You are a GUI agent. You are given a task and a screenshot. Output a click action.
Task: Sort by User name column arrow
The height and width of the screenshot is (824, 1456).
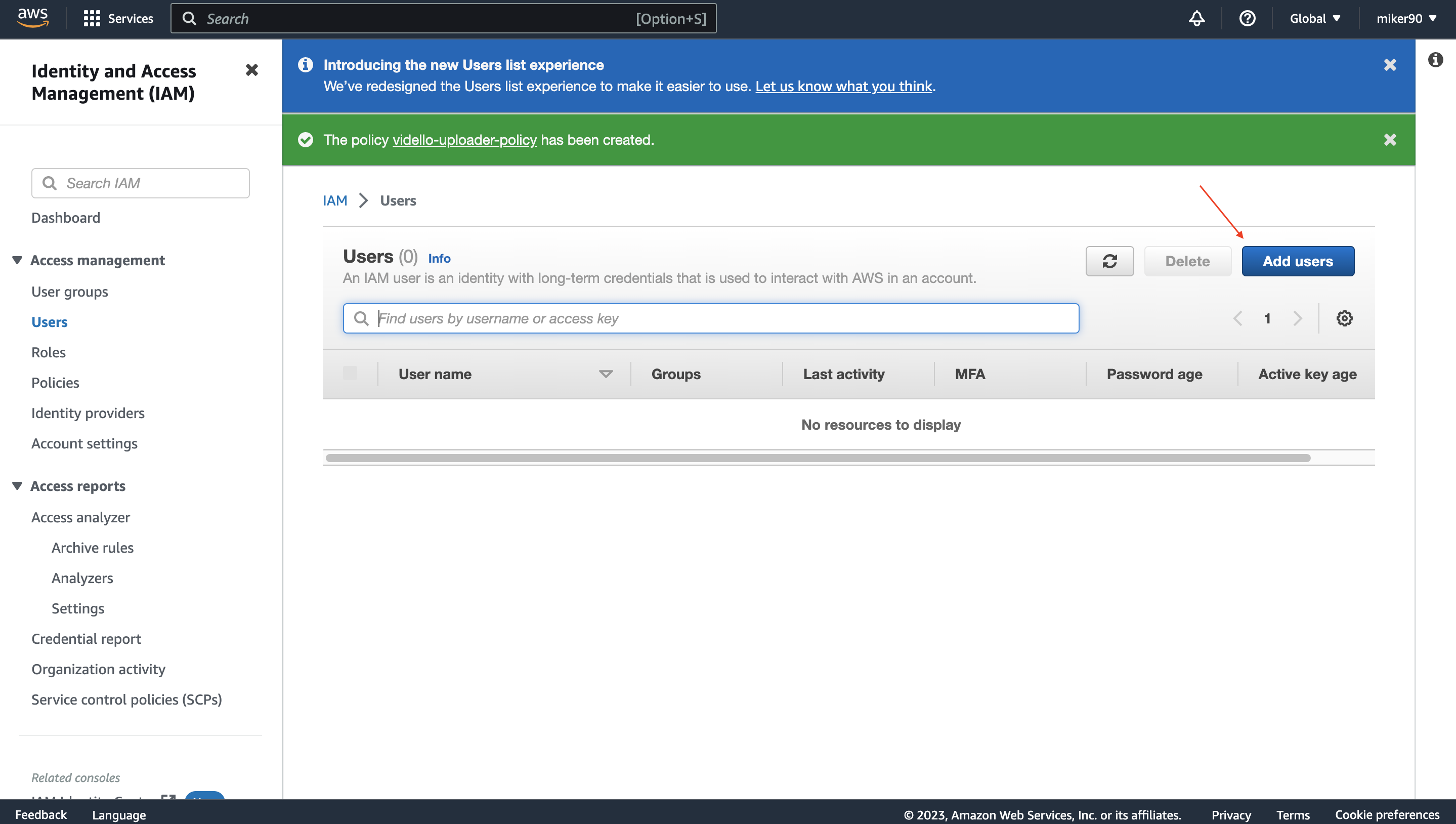point(605,374)
